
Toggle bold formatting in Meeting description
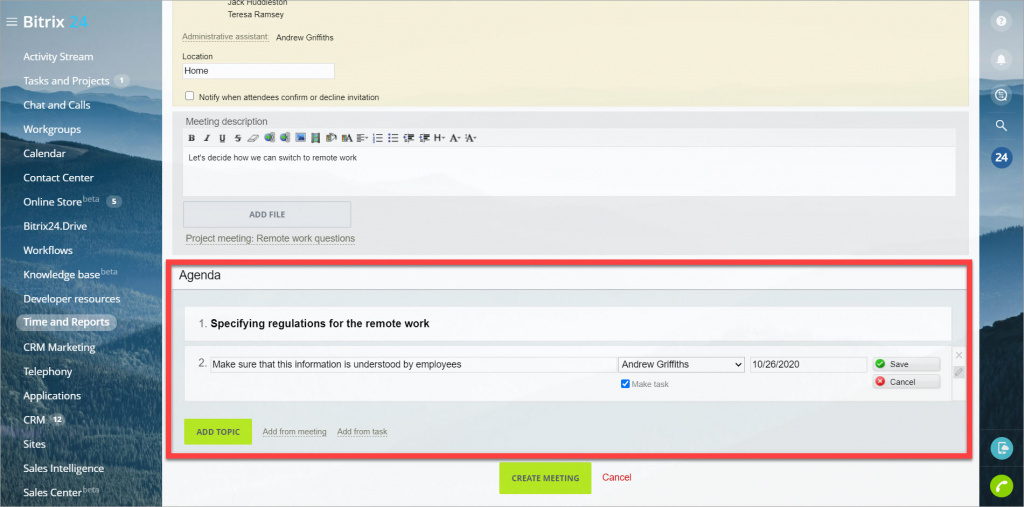coord(191,138)
